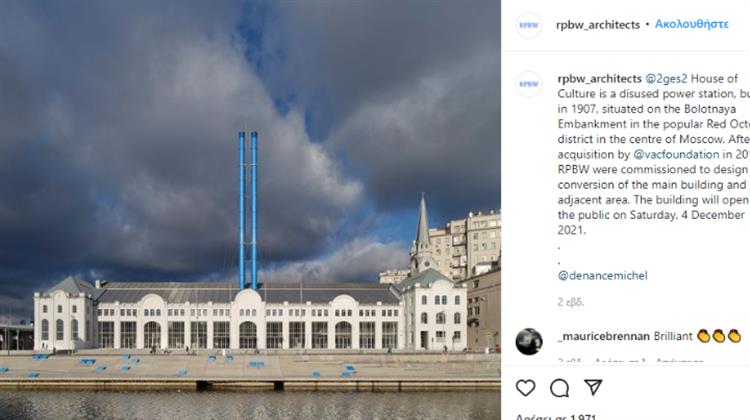
Task: Open the @denancemichel photographer mention
Action: pyautogui.click(x=603, y=276)
